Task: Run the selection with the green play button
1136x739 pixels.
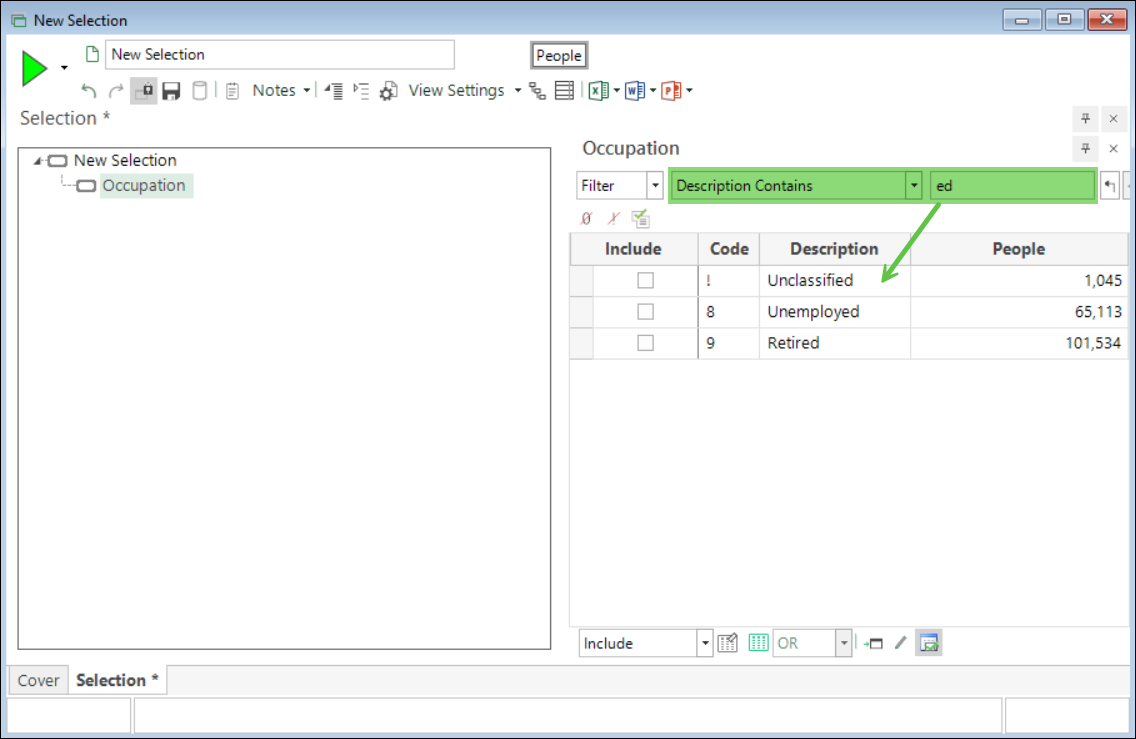Action: [x=33, y=69]
